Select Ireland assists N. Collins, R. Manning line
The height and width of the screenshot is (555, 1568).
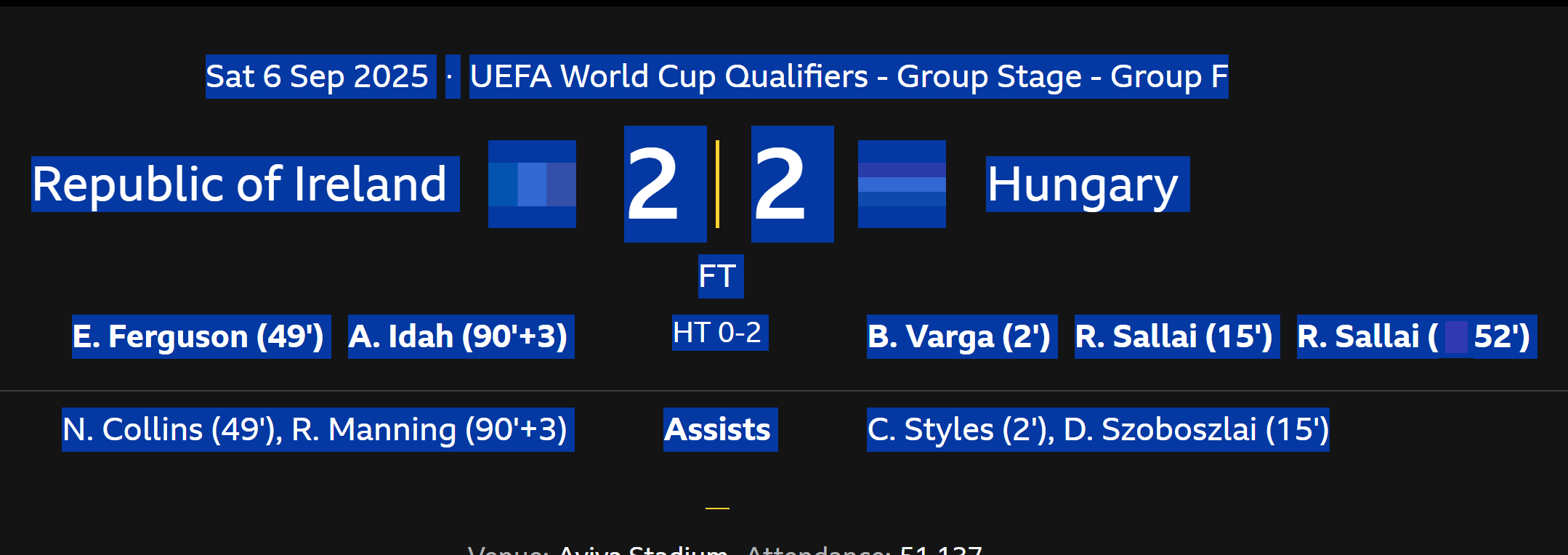point(318,429)
